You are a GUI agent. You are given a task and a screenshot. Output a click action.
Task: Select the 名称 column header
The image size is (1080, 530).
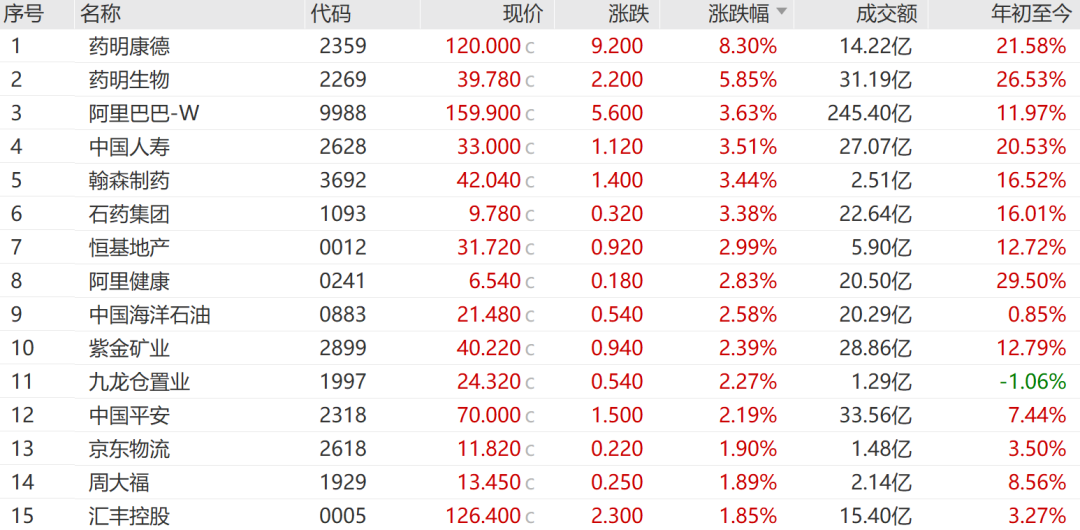(x=101, y=14)
